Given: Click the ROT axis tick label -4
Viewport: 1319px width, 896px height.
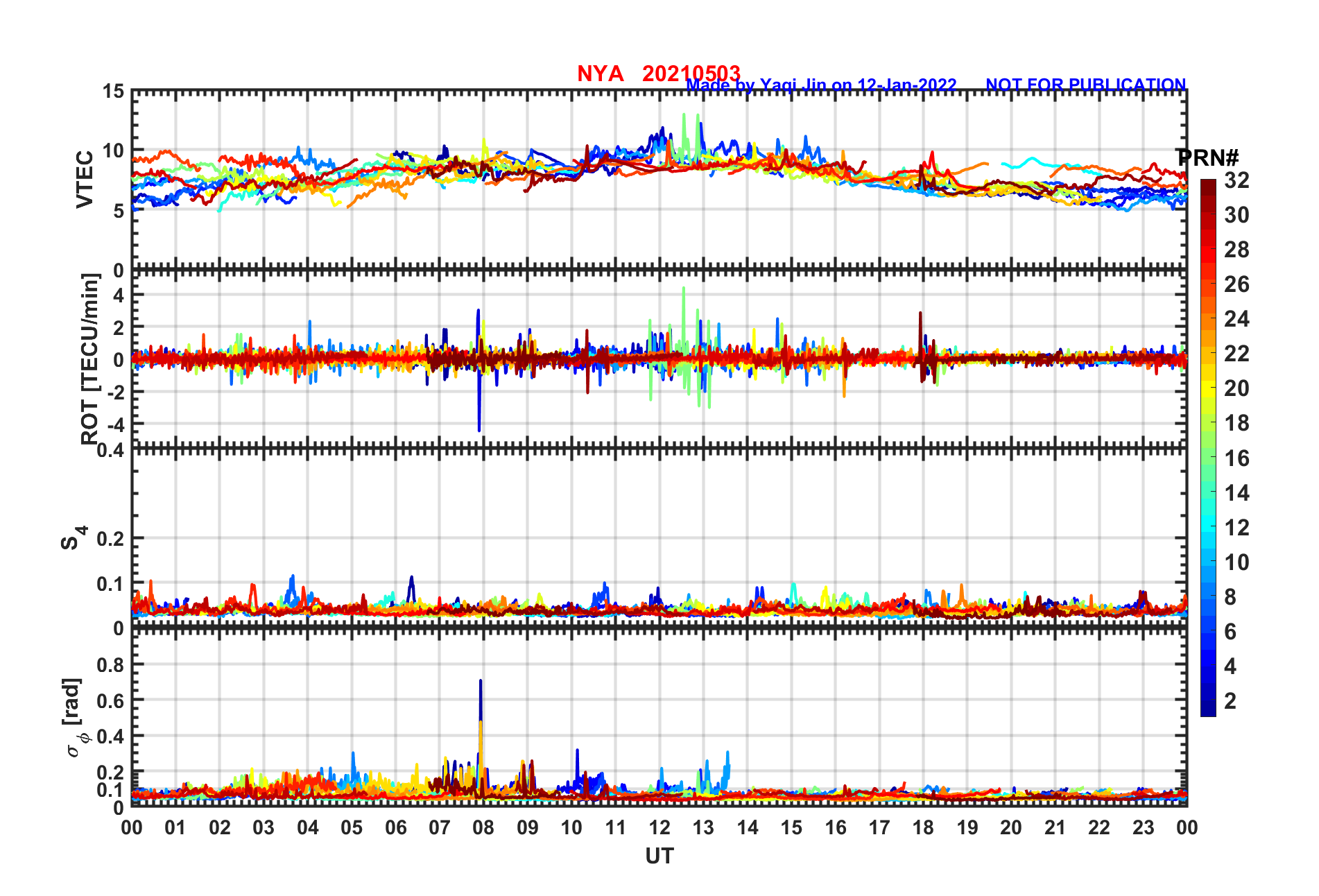Looking at the screenshot, I should click(115, 424).
